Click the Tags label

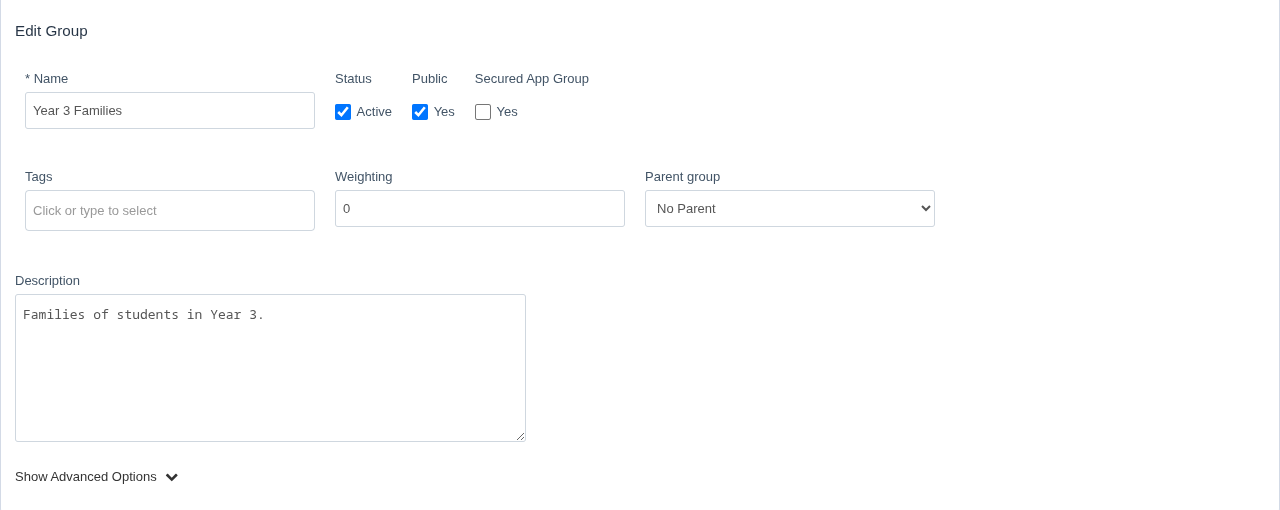click(x=39, y=177)
